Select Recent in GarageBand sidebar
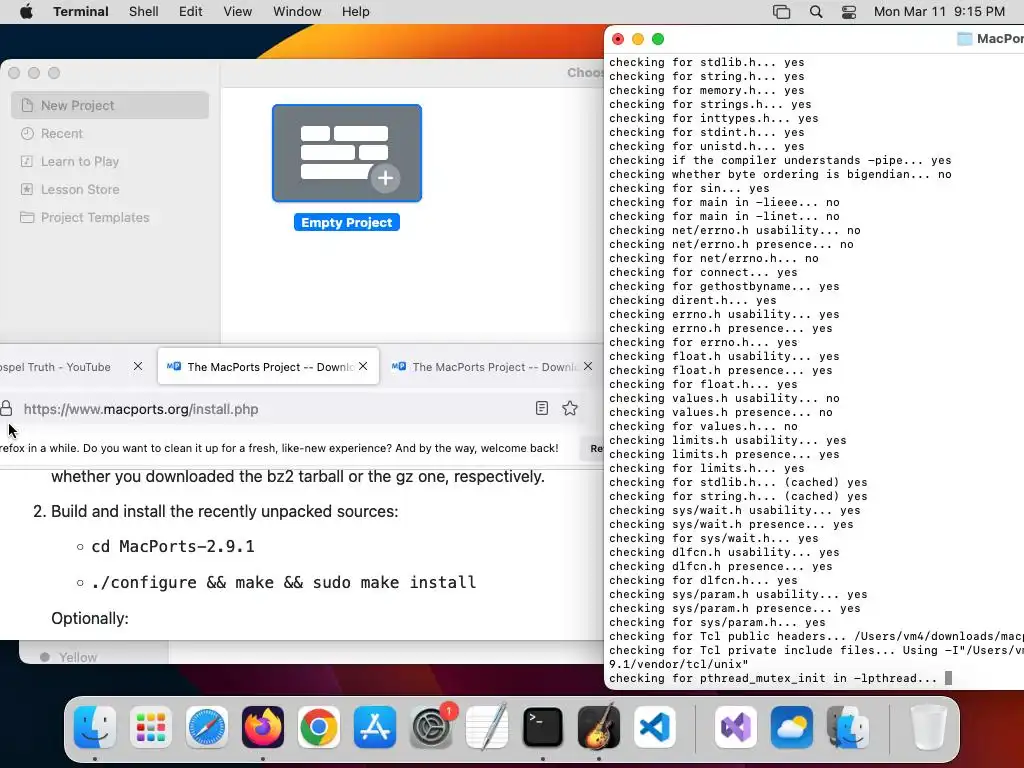The image size is (1024, 768). [110, 133]
